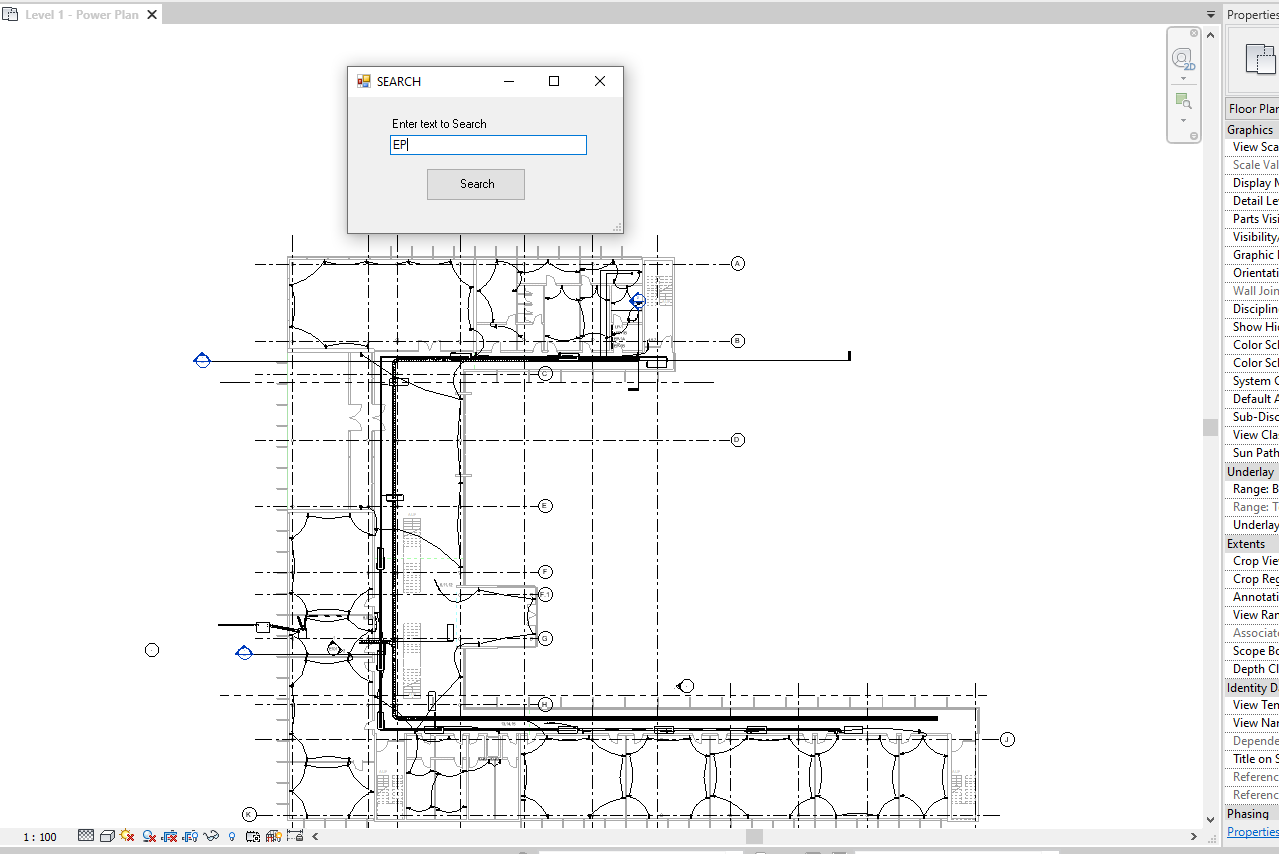Image resolution: width=1279 pixels, height=854 pixels.
Task: Click Reveal Hidden Elements lightbulb icon
Action: click(232, 836)
